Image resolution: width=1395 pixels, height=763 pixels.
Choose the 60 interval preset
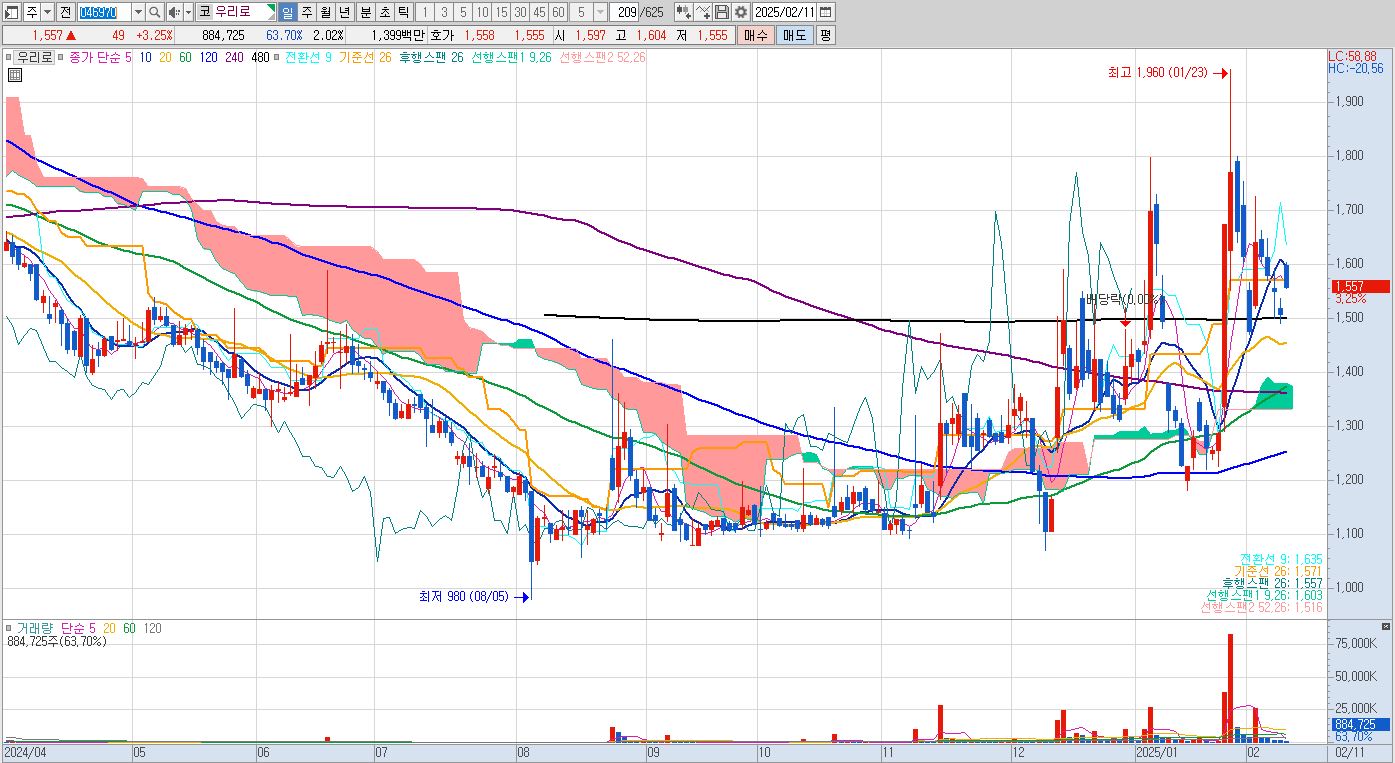pos(558,12)
